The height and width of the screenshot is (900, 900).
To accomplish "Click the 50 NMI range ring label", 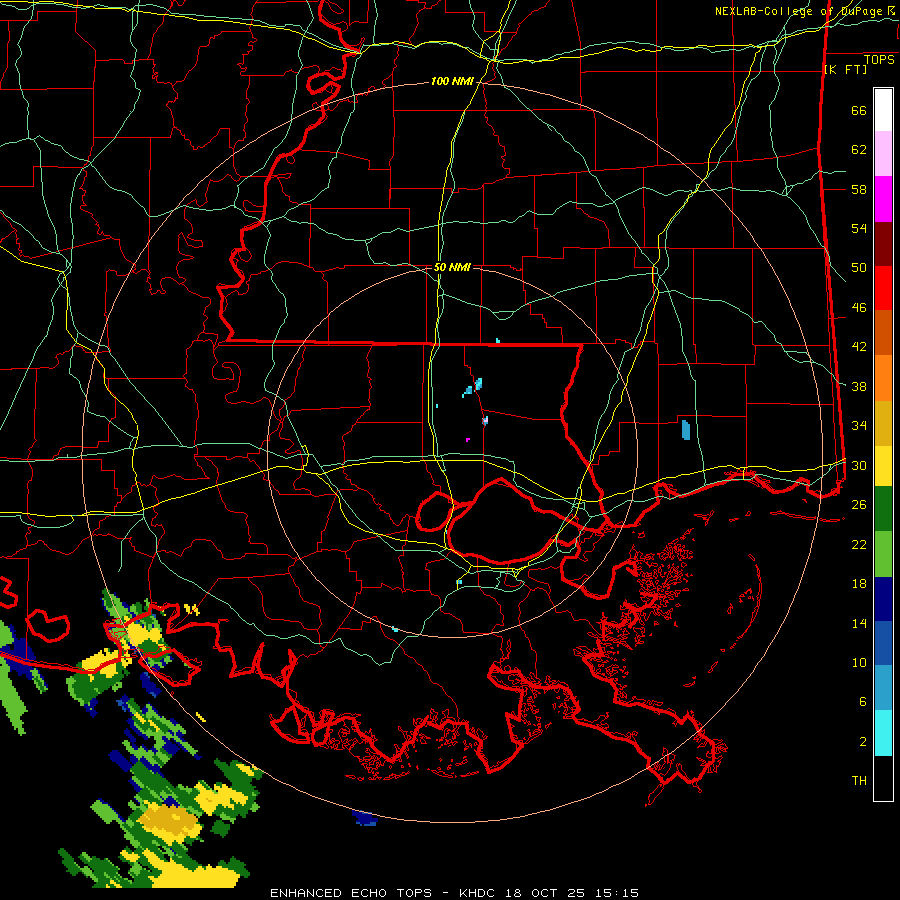I will pos(452,267).
